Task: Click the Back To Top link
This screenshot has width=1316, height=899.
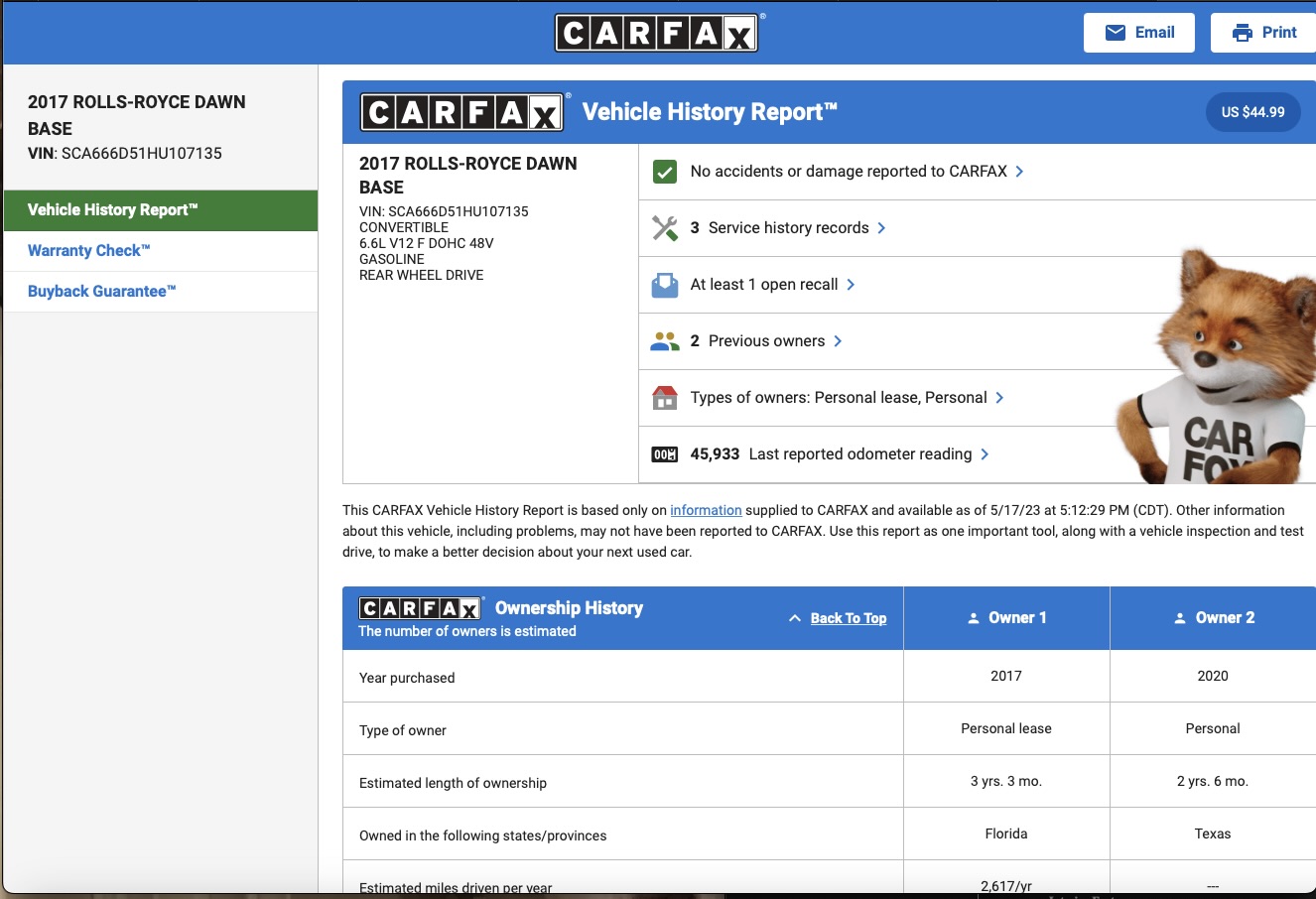Action: pyautogui.click(x=849, y=618)
